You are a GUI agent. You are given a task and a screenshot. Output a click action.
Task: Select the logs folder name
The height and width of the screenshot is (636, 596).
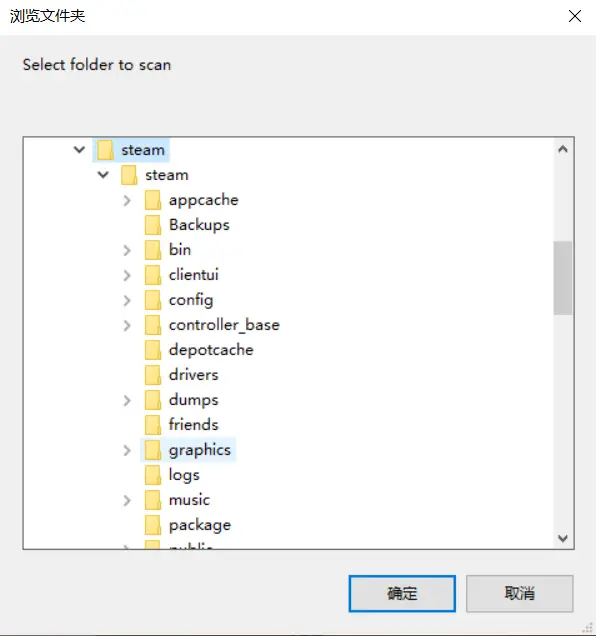click(x=184, y=475)
